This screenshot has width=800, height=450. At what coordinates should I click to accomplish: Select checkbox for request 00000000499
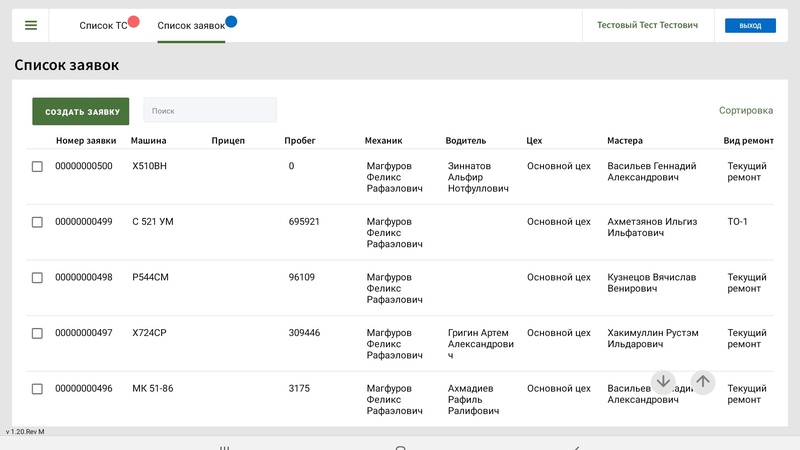pos(37,222)
